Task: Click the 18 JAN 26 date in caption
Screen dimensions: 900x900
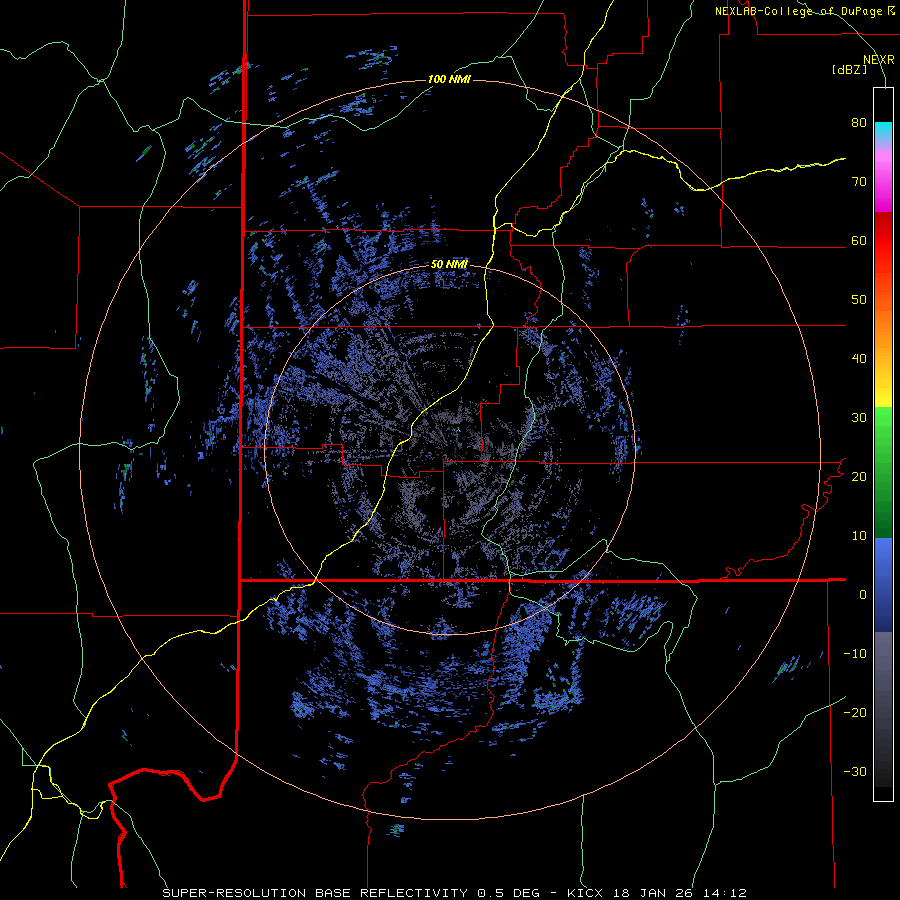Action: (651, 893)
